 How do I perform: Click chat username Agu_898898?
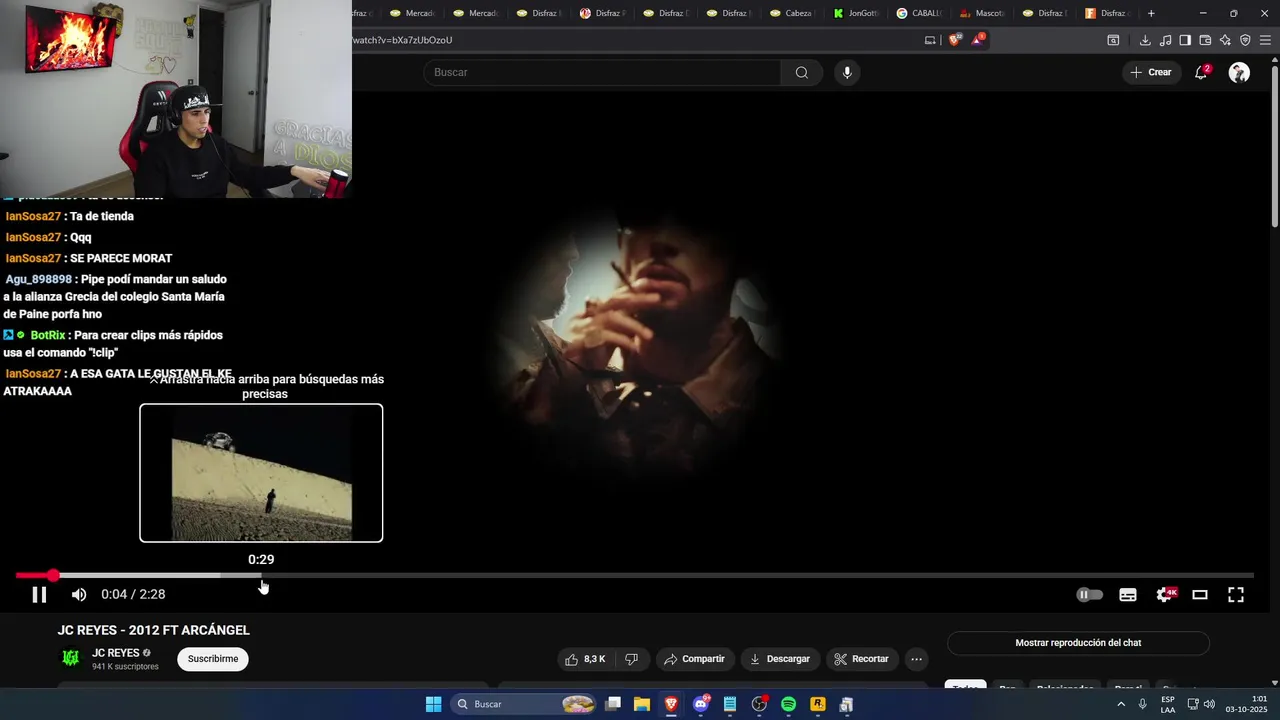click(39, 279)
